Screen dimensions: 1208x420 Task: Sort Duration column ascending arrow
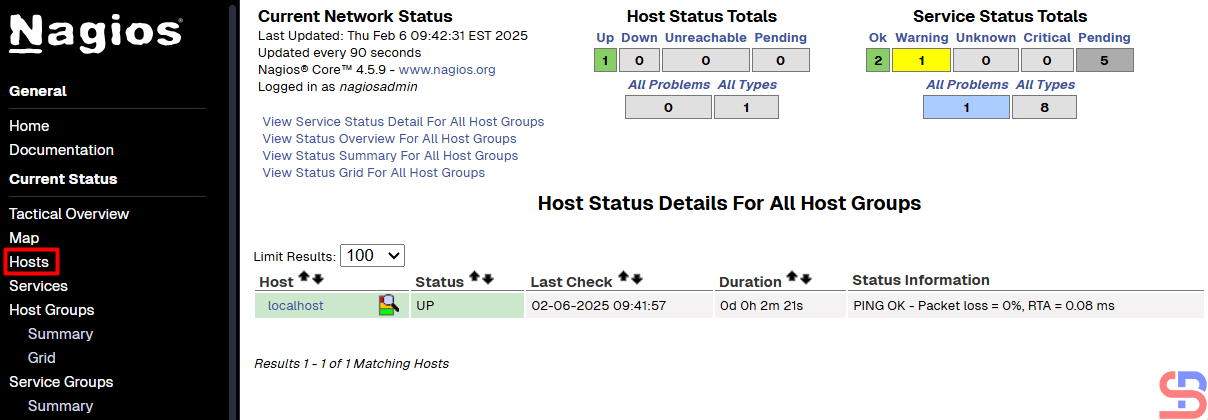coord(792,277)
